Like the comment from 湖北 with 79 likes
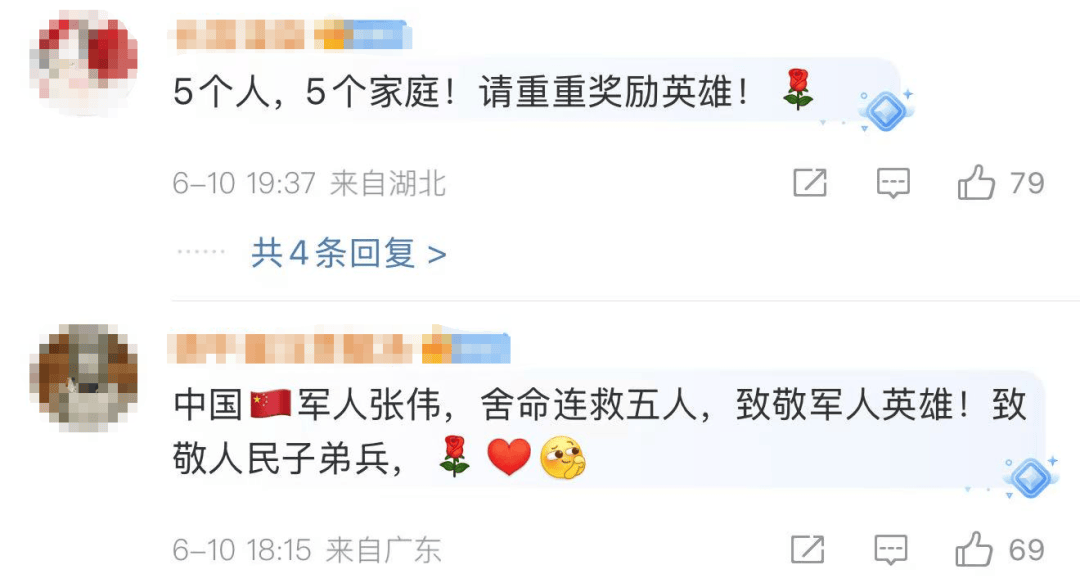This screenshot has width=1080, height=583. click(x=976, y=183)
